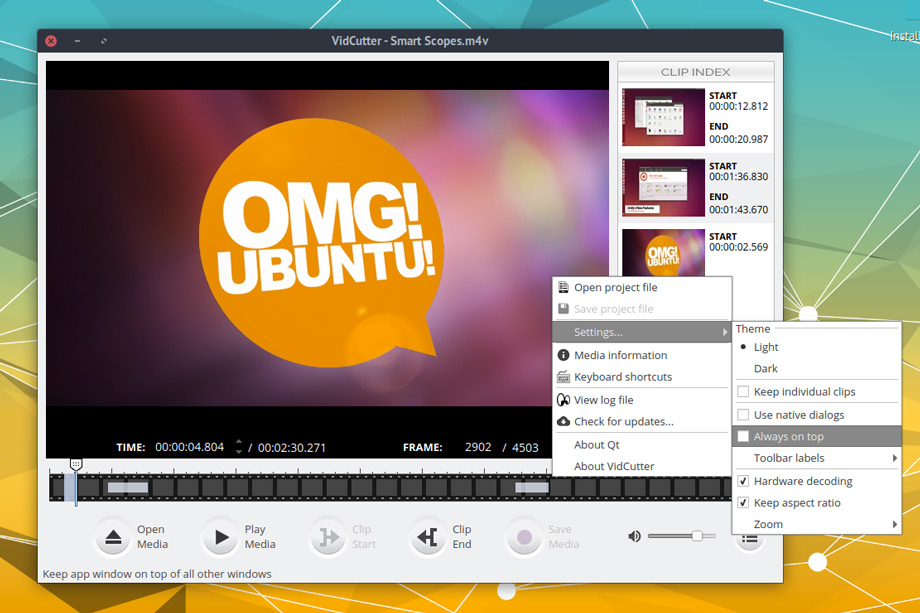Choose Open project file from the menu
This screenshot has width=920, height=613.
[613, 287]
